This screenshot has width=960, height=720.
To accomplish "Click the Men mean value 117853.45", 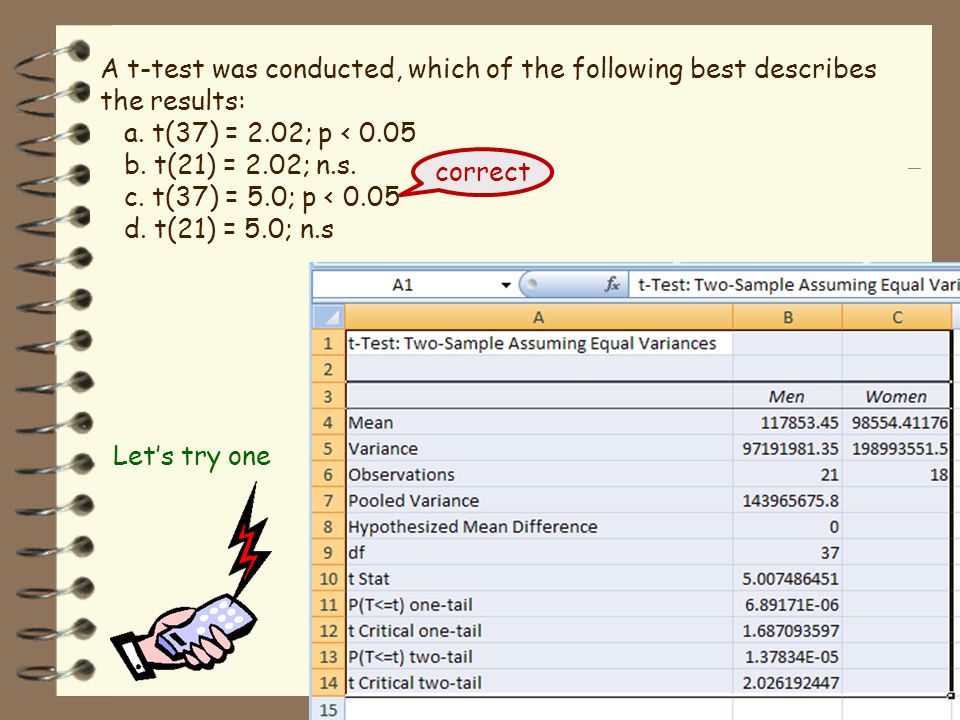I will point(787,422).
